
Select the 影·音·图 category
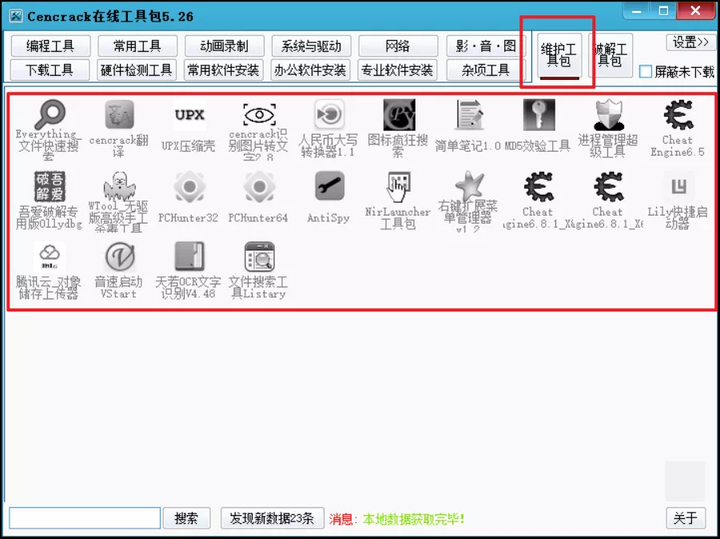(x=484, y=46)
